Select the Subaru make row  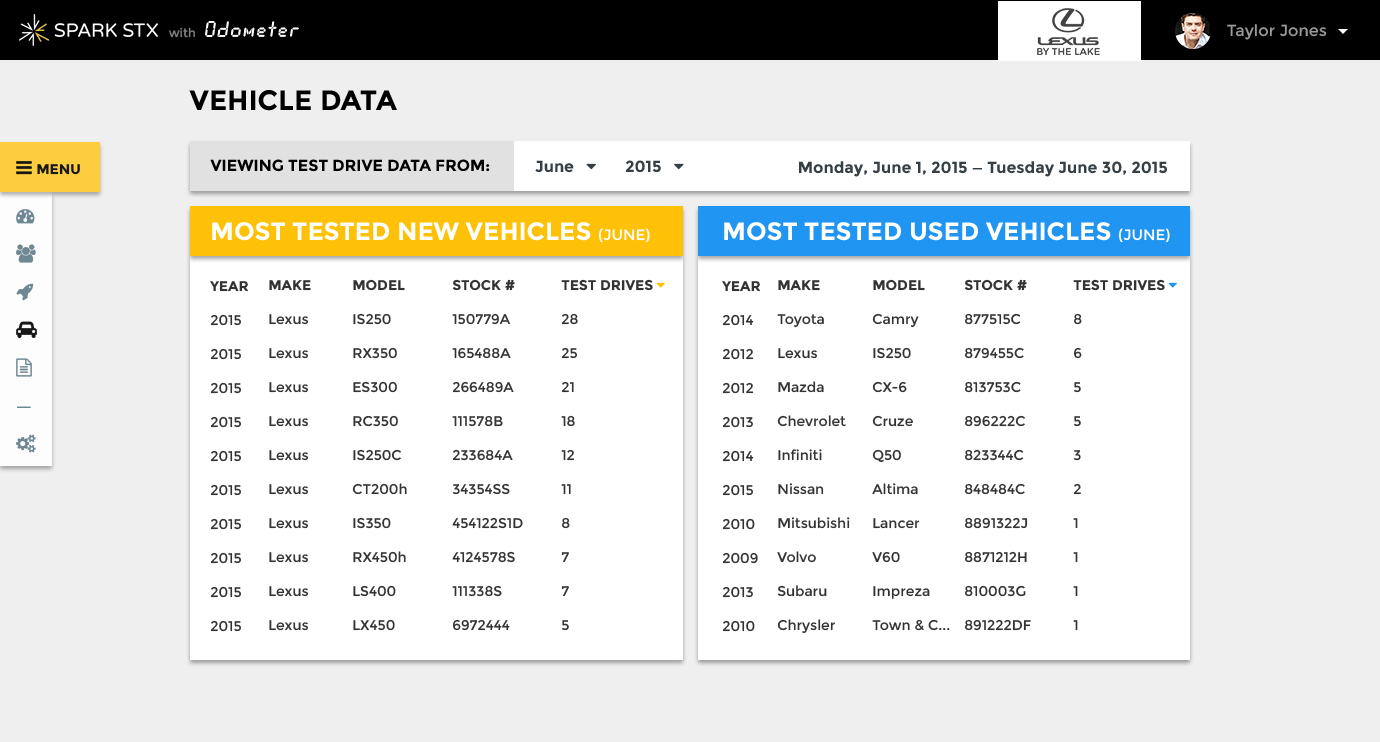point(802,591)
